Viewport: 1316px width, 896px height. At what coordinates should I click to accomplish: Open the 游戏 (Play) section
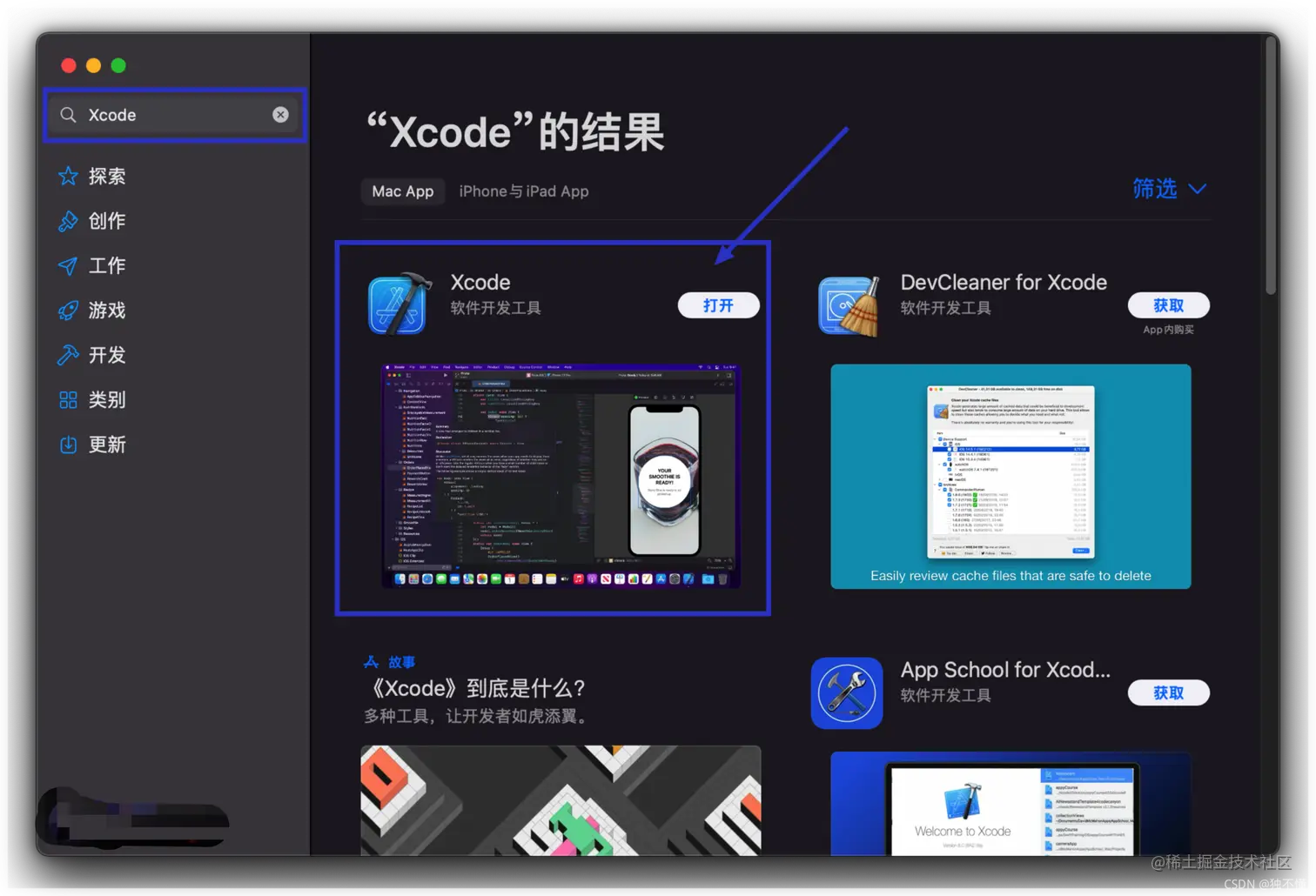click(107, 311)
